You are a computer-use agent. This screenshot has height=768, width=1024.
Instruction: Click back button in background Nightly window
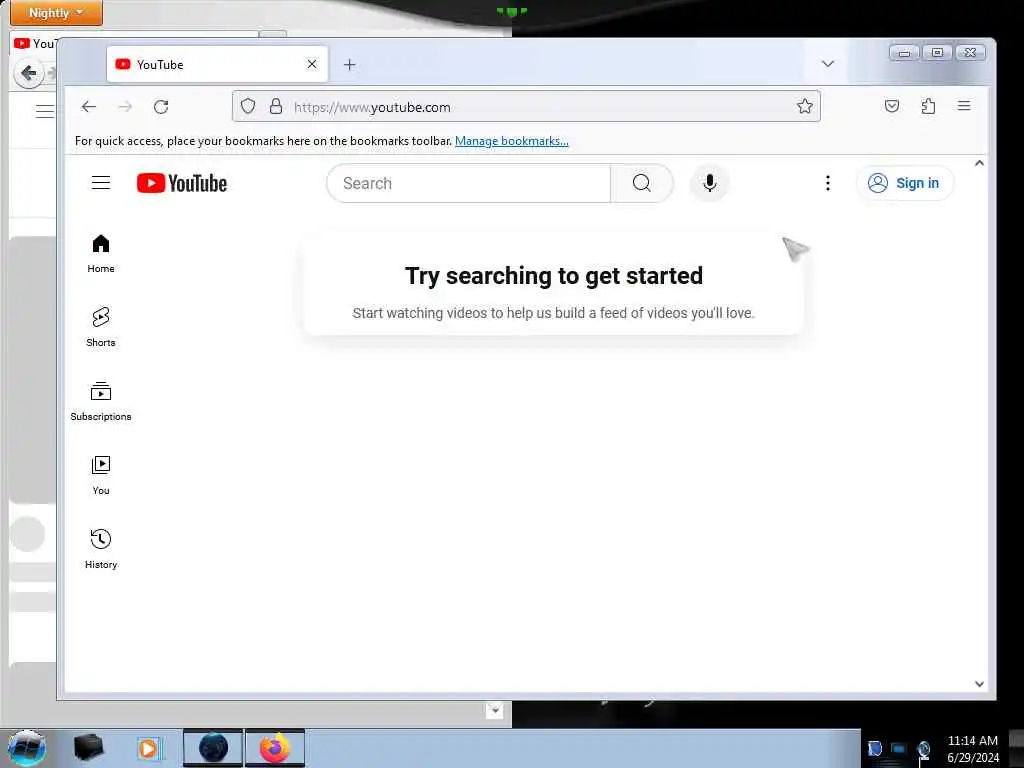28,73
